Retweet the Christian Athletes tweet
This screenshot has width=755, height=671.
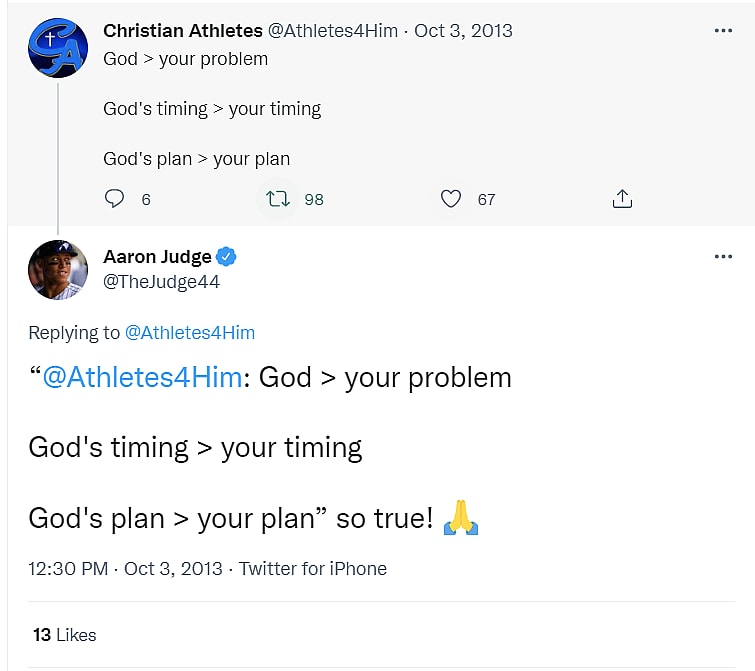278,199
